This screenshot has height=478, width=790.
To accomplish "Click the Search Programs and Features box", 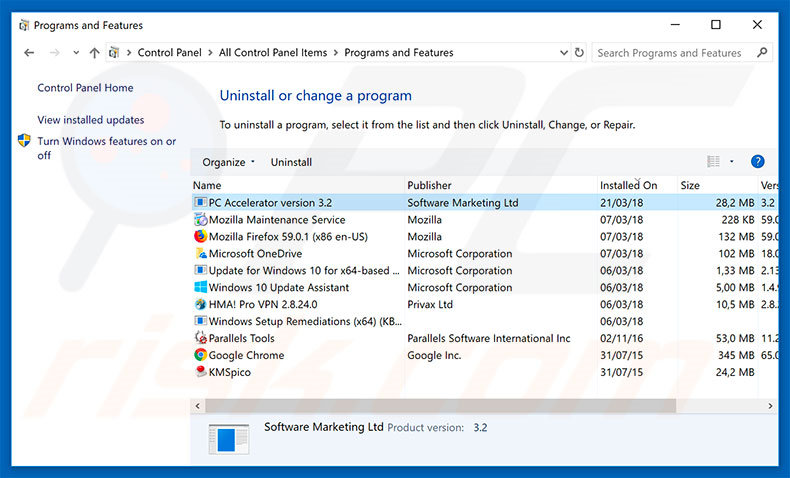I will tap(675, 53).
